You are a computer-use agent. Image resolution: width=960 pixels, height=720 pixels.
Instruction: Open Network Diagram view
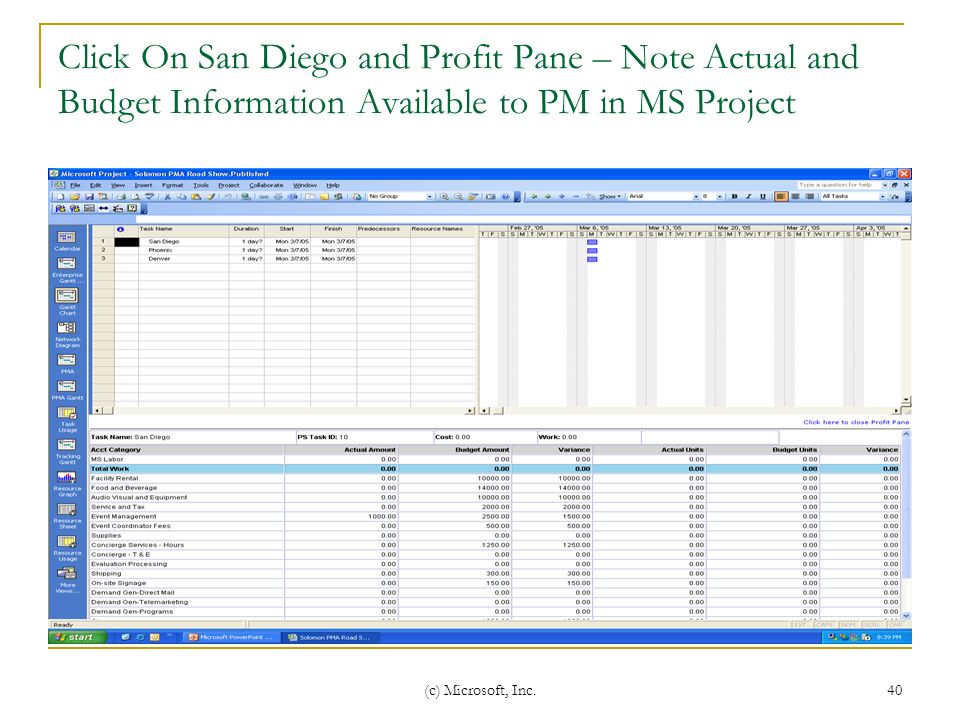point(67,334)
